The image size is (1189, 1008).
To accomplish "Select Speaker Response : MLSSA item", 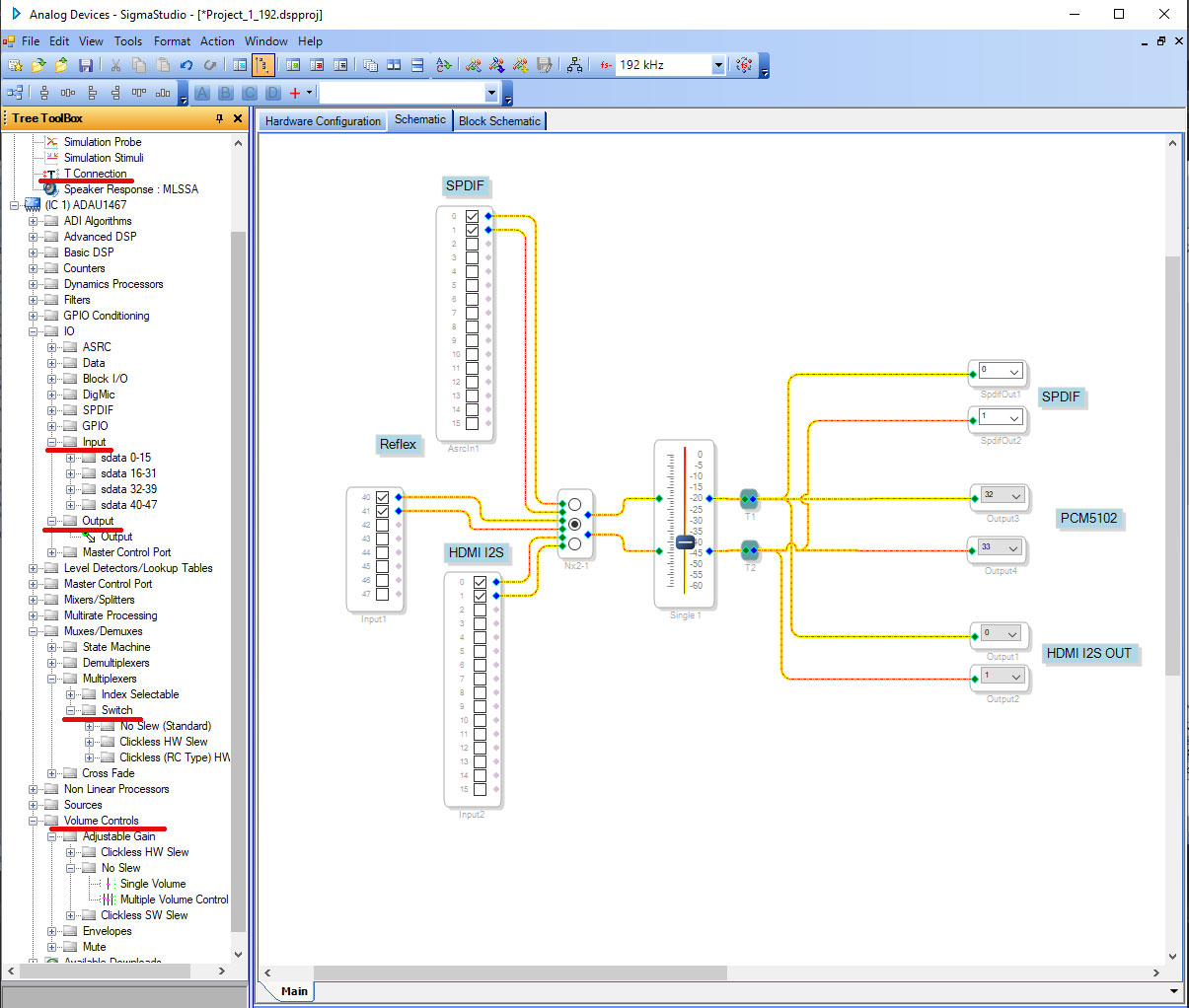I will [131, 189].
